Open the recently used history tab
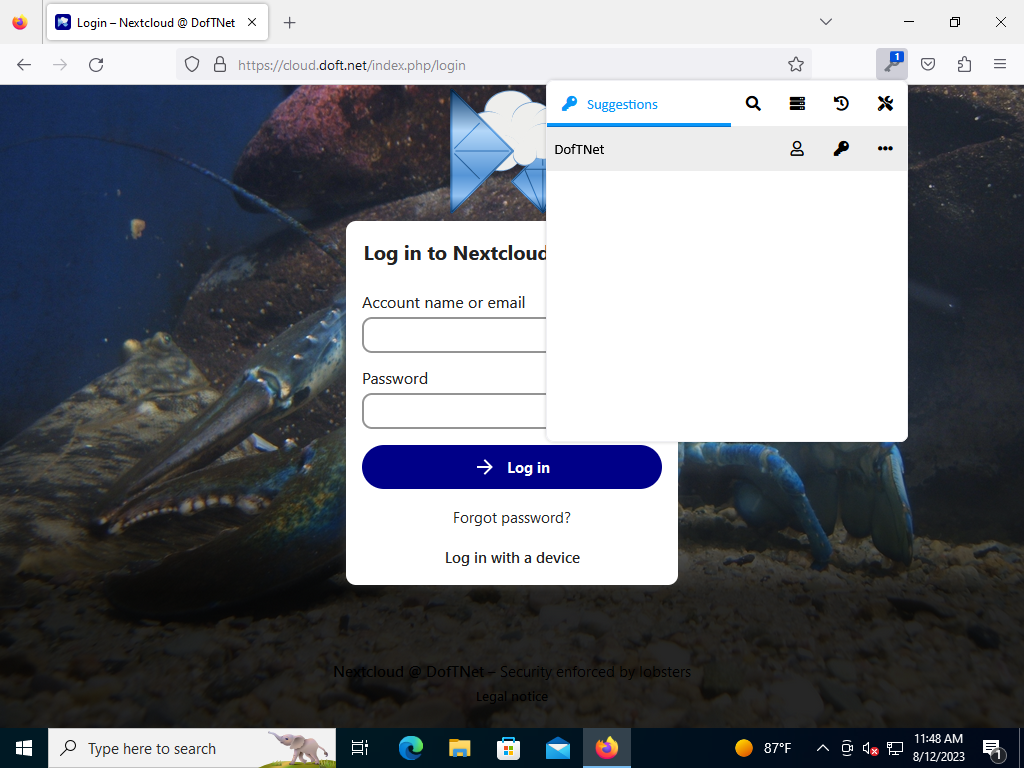The height and width of the screenshot is (768, 1024). click(x=841, y=103)
